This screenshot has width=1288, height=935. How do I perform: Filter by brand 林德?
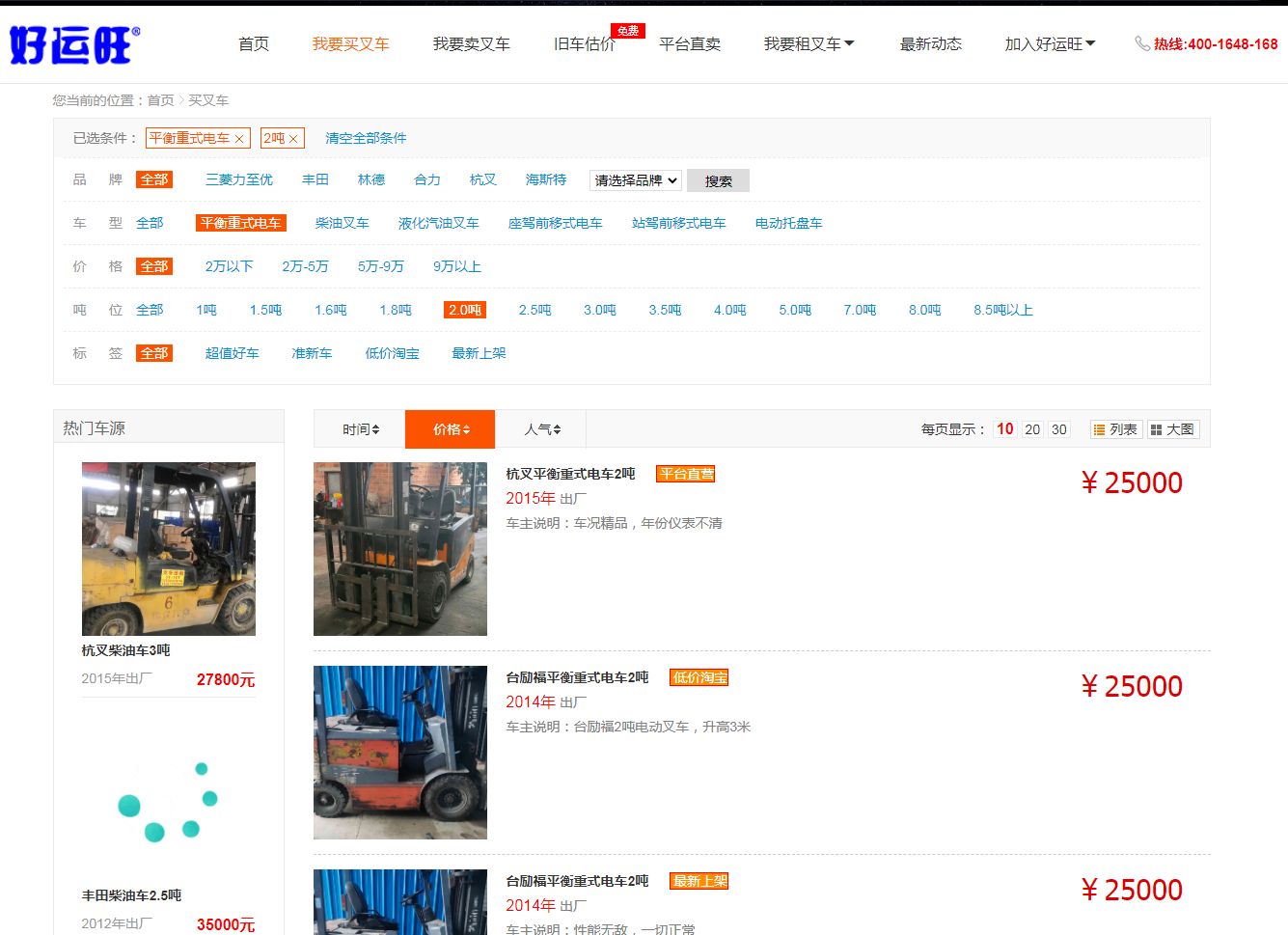pos(371,179)
